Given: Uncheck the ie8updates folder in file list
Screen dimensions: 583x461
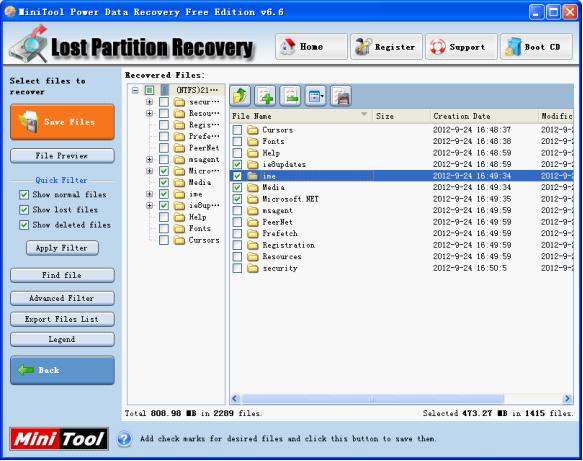Looking at the screenshot, I should [237, 164].
